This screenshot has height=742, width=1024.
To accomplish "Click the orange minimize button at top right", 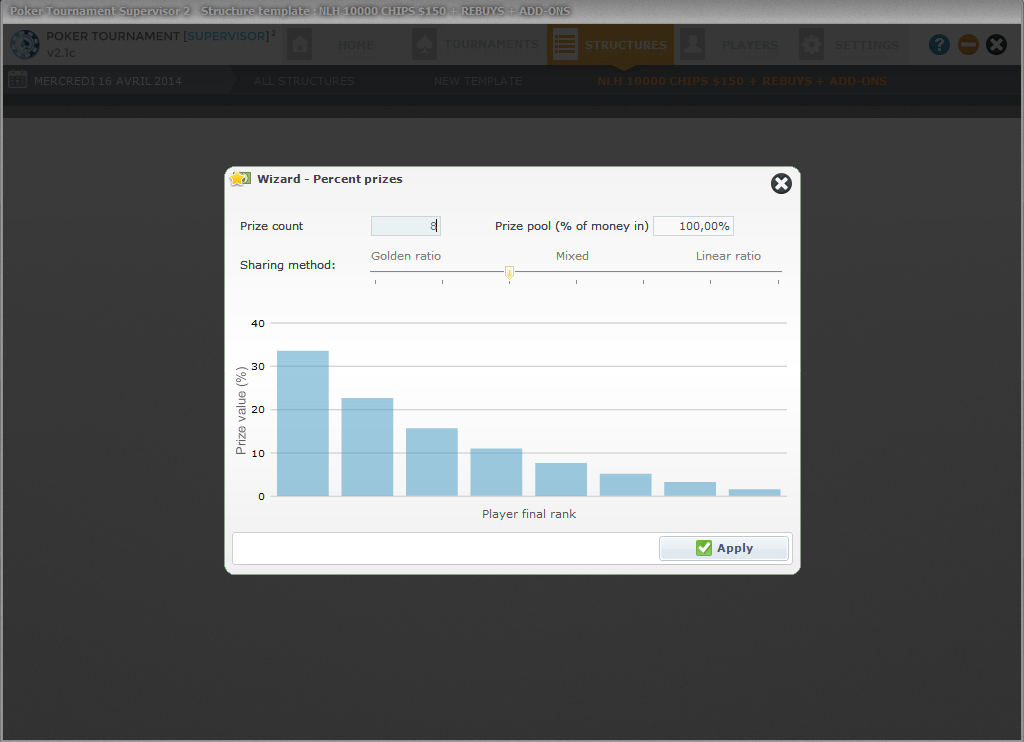I will click(968, 45).
